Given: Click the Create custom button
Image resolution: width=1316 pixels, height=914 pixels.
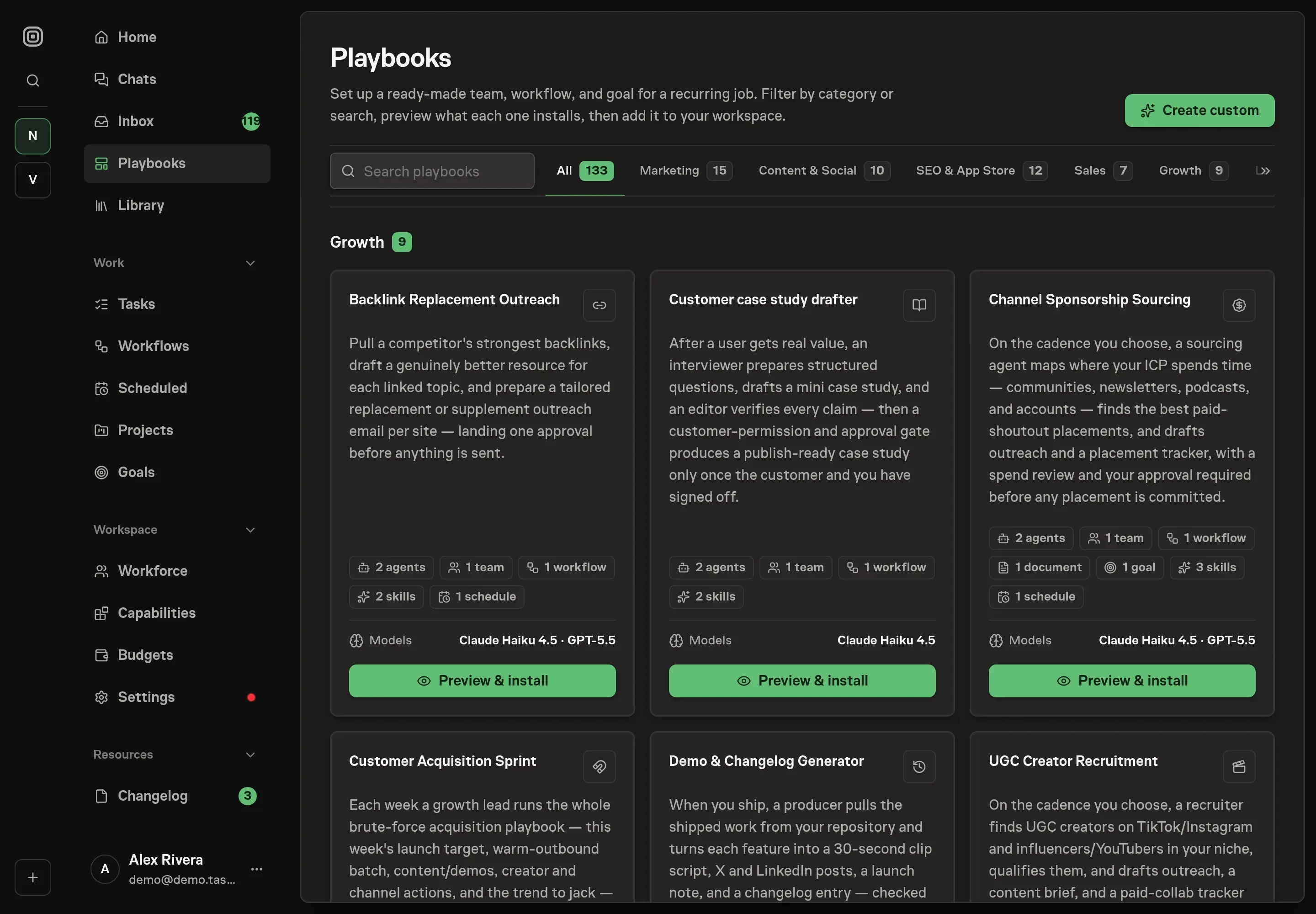Looking at the screenshot, I should [1199, 111].
